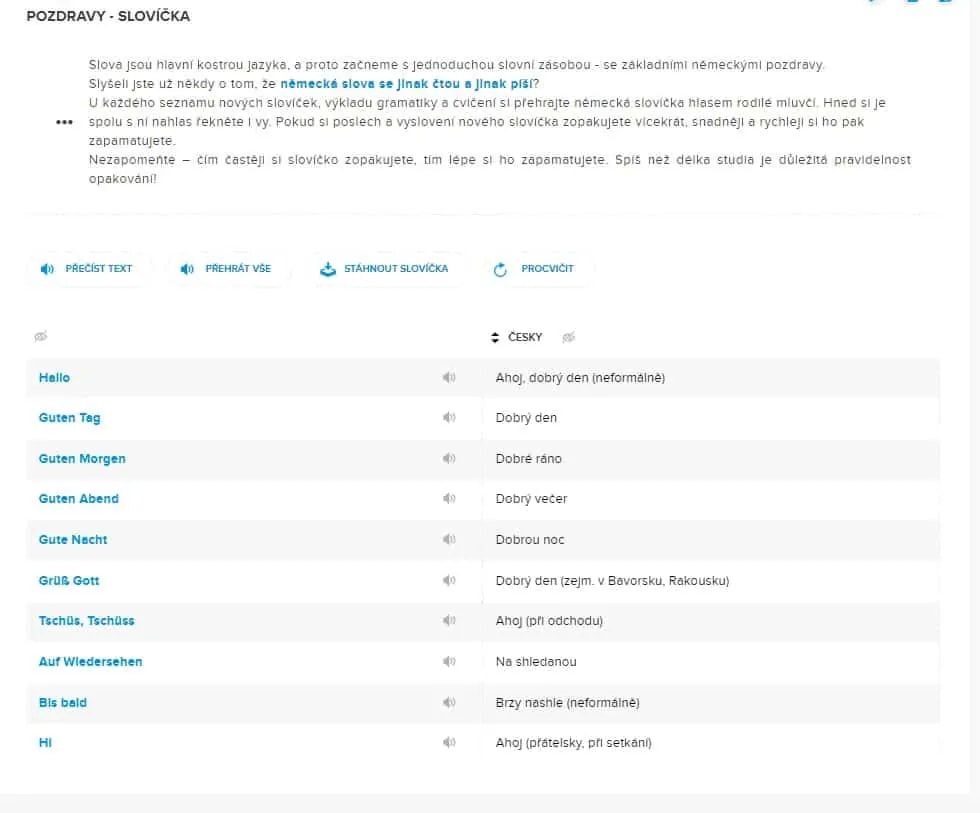Open the three-dots menu beside intro text
Viewport: 980px width, 813px height.
coord(64,122)
